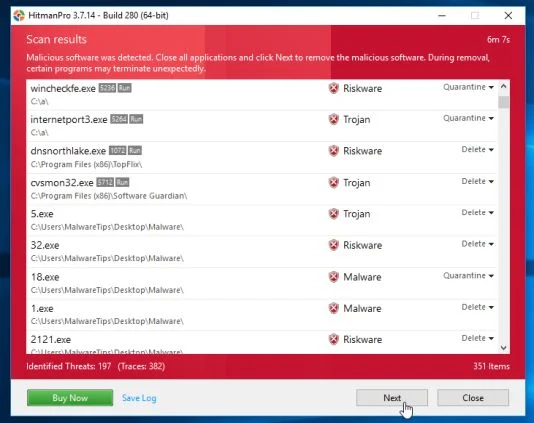Select the 18.exe file name
The image size is (534, 423).
tap(45, 277)
